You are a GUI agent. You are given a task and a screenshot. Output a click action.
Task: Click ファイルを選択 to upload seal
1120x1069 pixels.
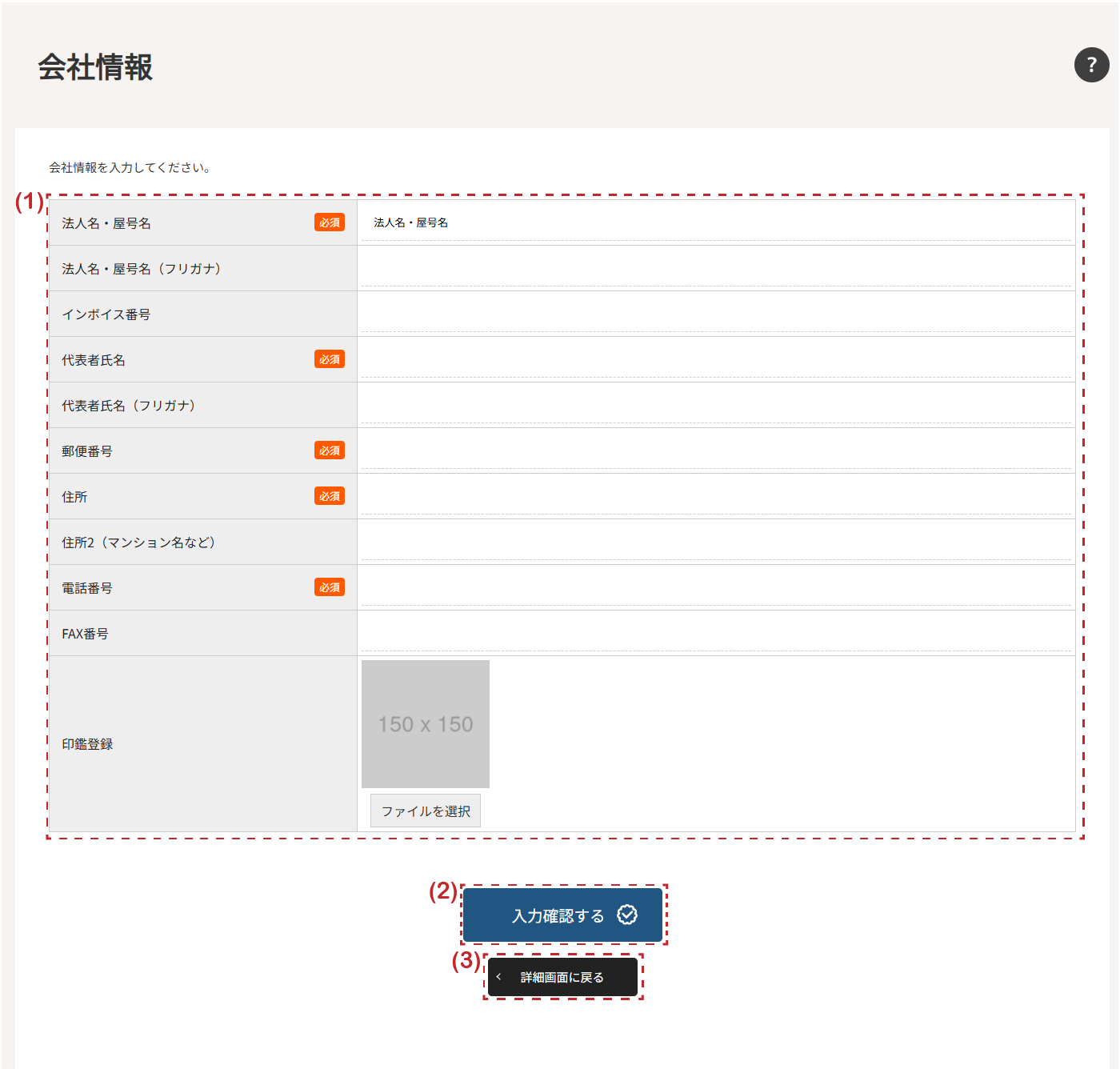(425, 811)
